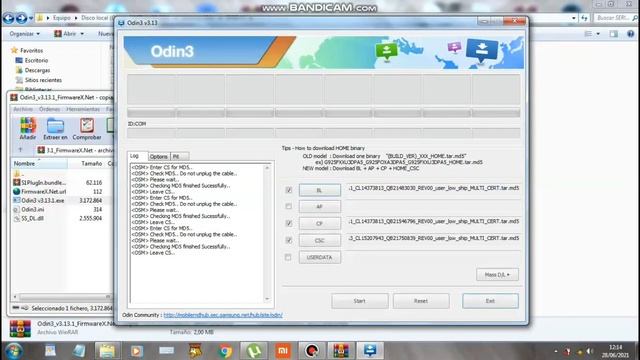Image resolution: width=640 pixels, height=360 pixels.
Task: Enable the AP checkbox
Action: [x=289, y=206]
